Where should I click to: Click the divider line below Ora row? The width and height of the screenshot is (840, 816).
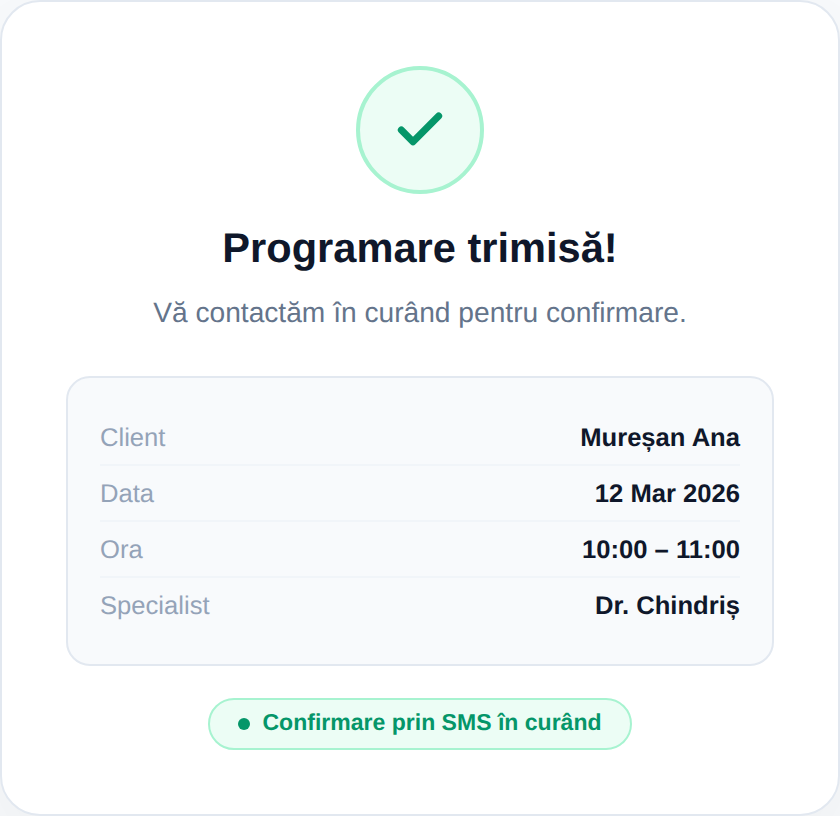(x=420, y=577)
